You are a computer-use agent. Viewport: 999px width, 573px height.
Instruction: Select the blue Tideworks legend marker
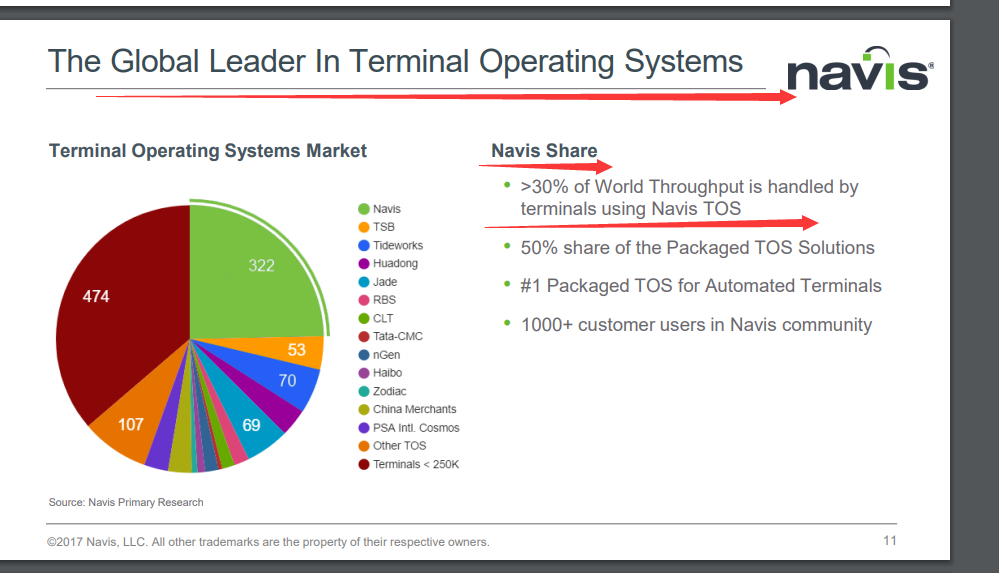[x=365, y=245]
